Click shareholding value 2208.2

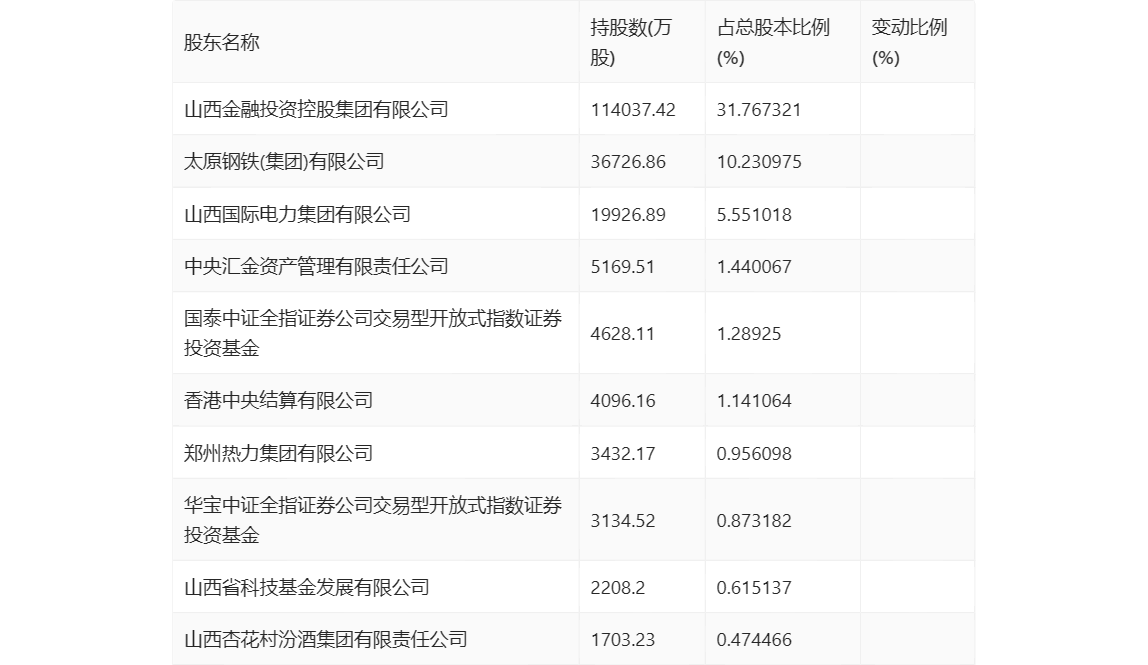(x=618, y=587)
